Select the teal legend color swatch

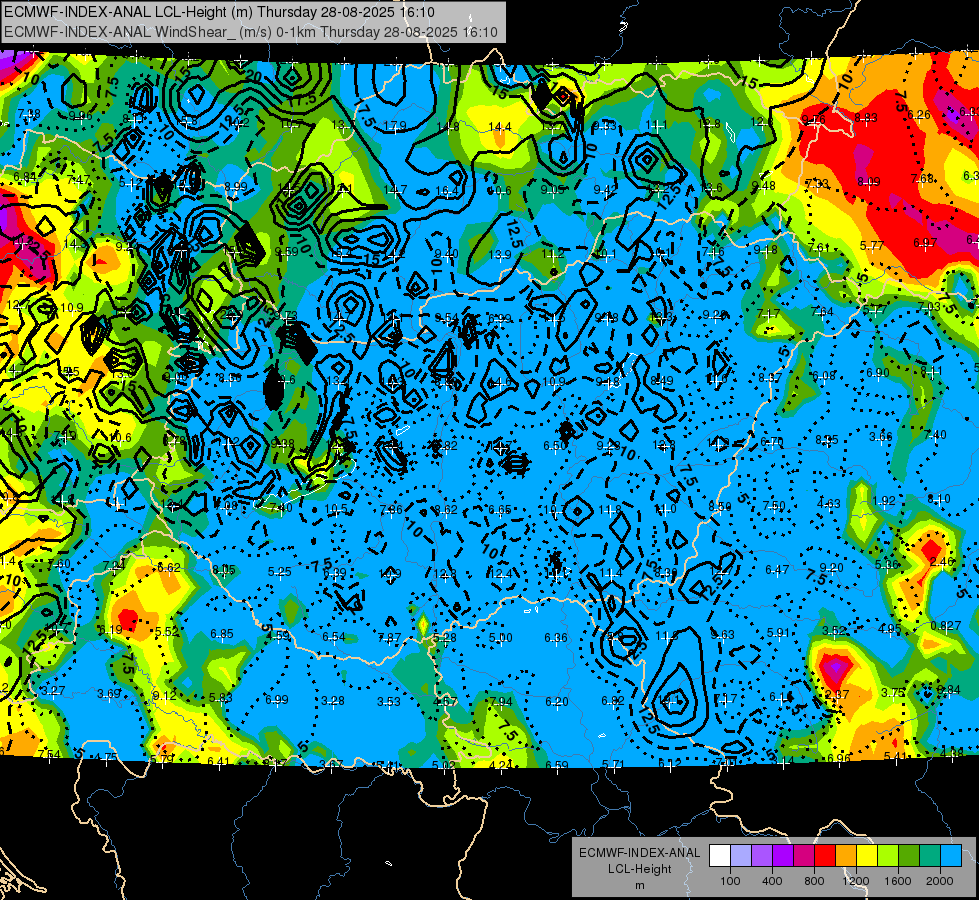coord(930,856)
